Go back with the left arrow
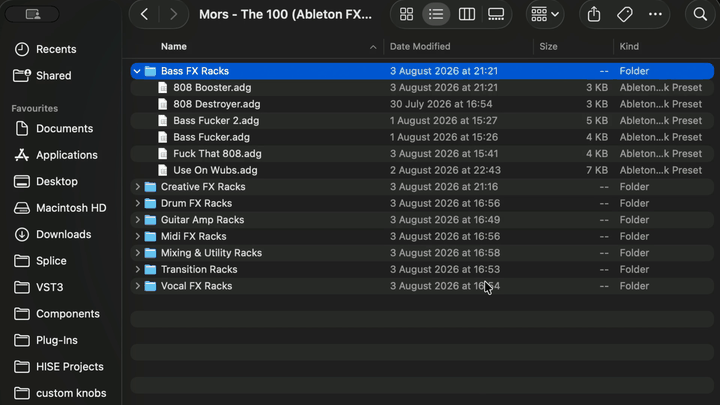The width and height of the screenshot is (720, 405). (x=145, y=14)
